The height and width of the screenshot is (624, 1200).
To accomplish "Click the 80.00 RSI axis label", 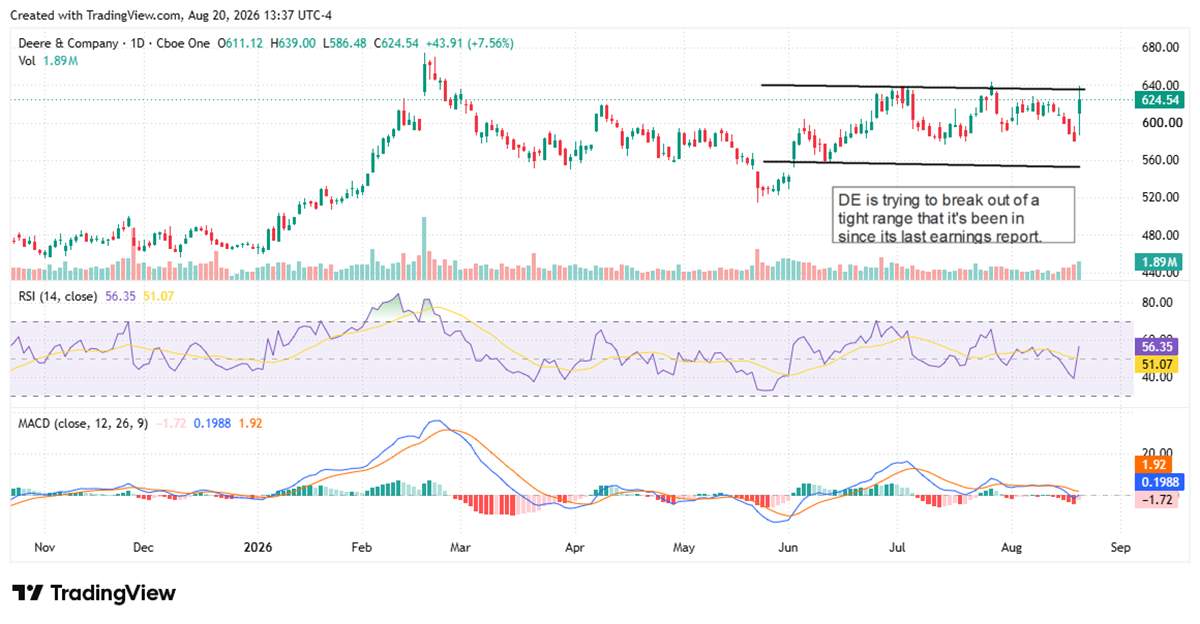I will point(1158,303).
